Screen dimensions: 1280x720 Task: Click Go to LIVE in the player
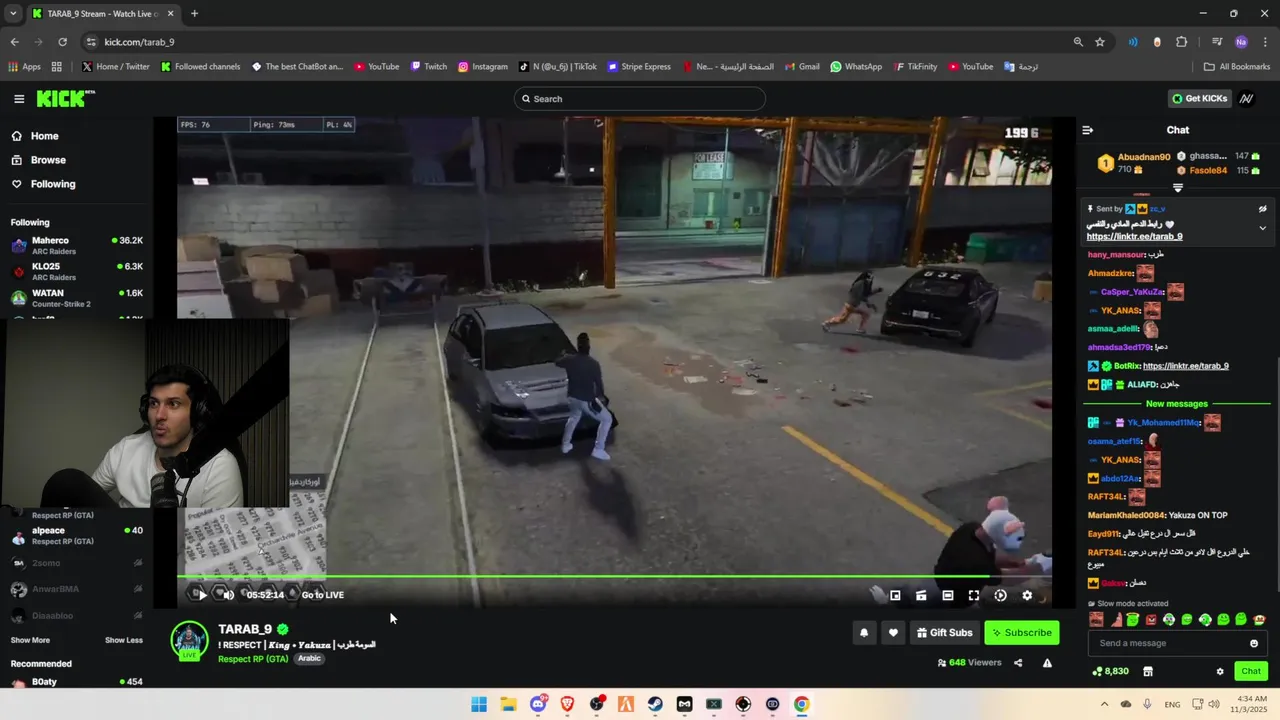pos(322,595)
